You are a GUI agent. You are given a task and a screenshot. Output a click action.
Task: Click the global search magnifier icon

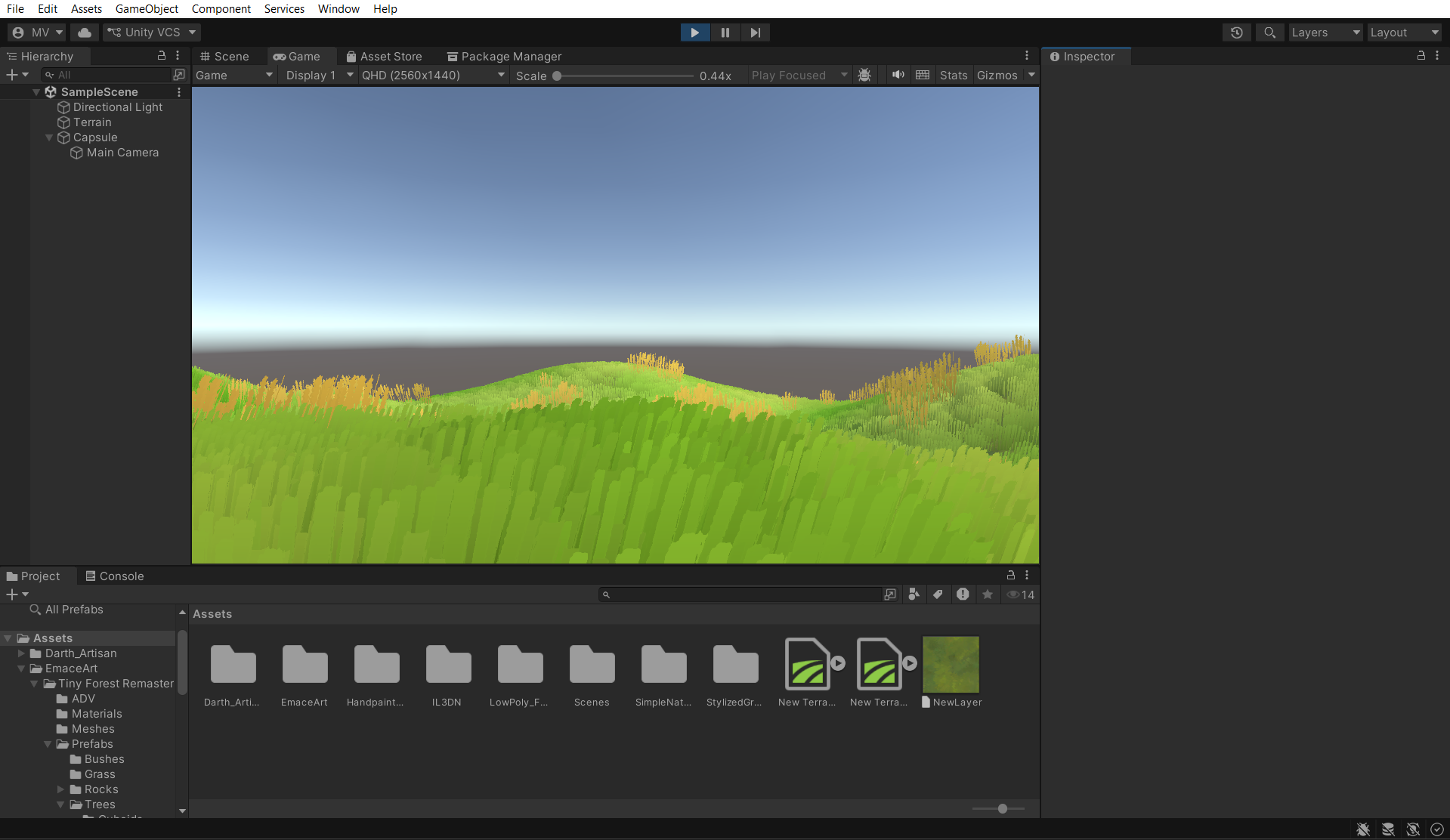coord(1269,32)
